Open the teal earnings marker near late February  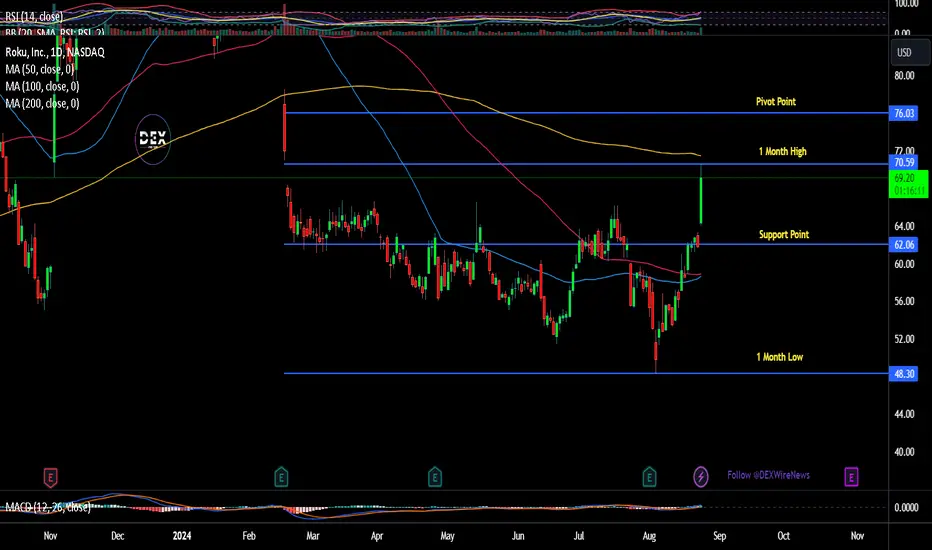click(x=281, y=477)
